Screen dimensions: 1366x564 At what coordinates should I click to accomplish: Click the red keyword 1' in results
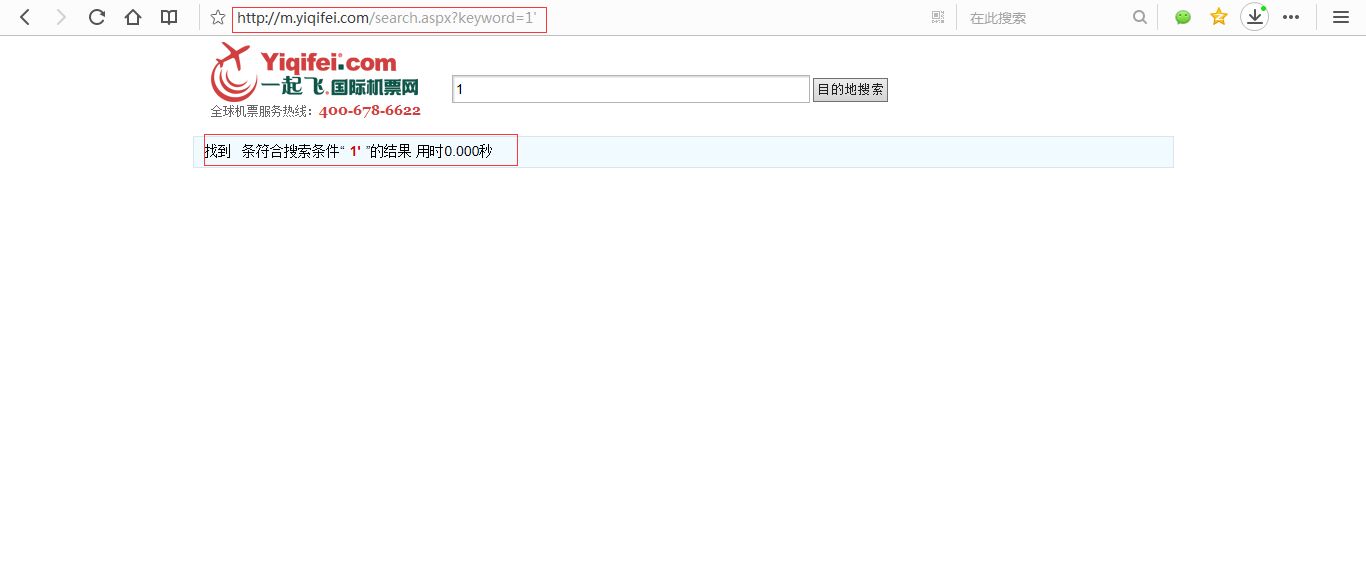(x=355, y=151)
